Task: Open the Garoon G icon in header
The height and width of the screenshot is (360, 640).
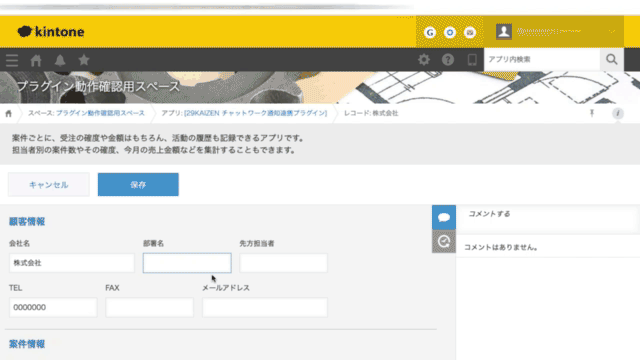Action: (430, 32)
